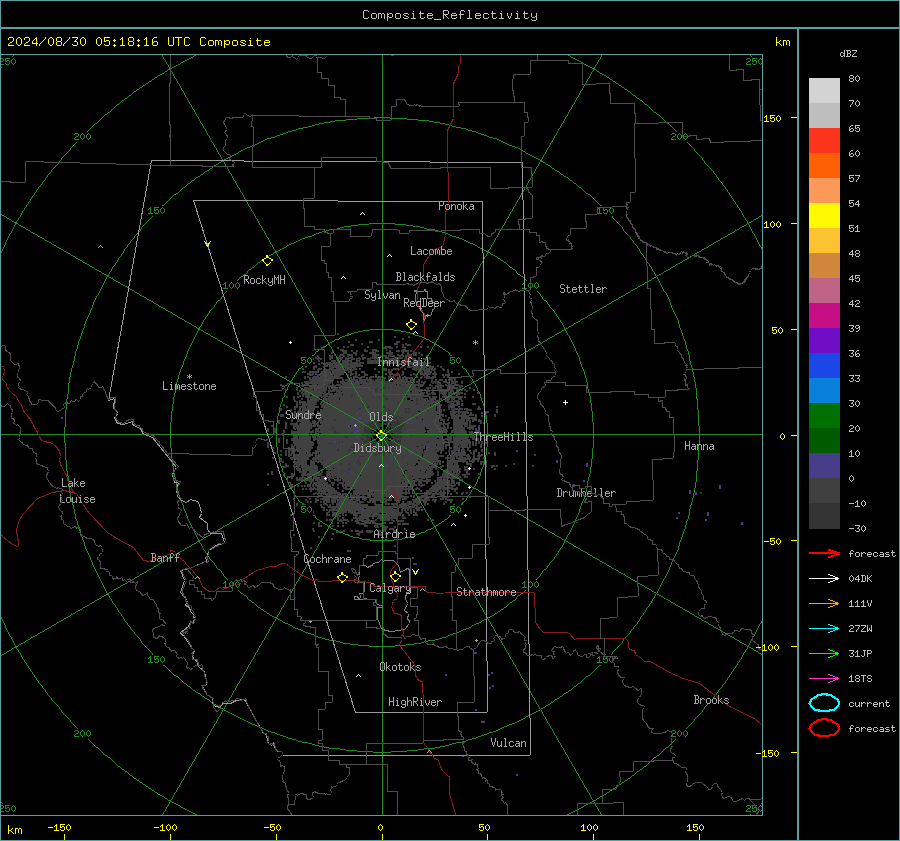Click the Didsbury city label
Image resolution: width=900 pixels, height=841 pixels.
tap(378, 448)
